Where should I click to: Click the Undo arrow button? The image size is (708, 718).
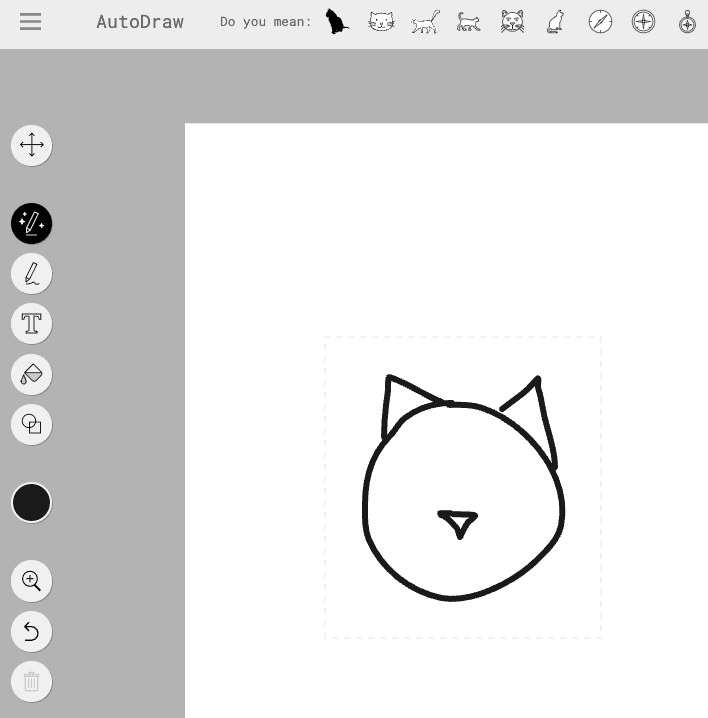[31, 632]
